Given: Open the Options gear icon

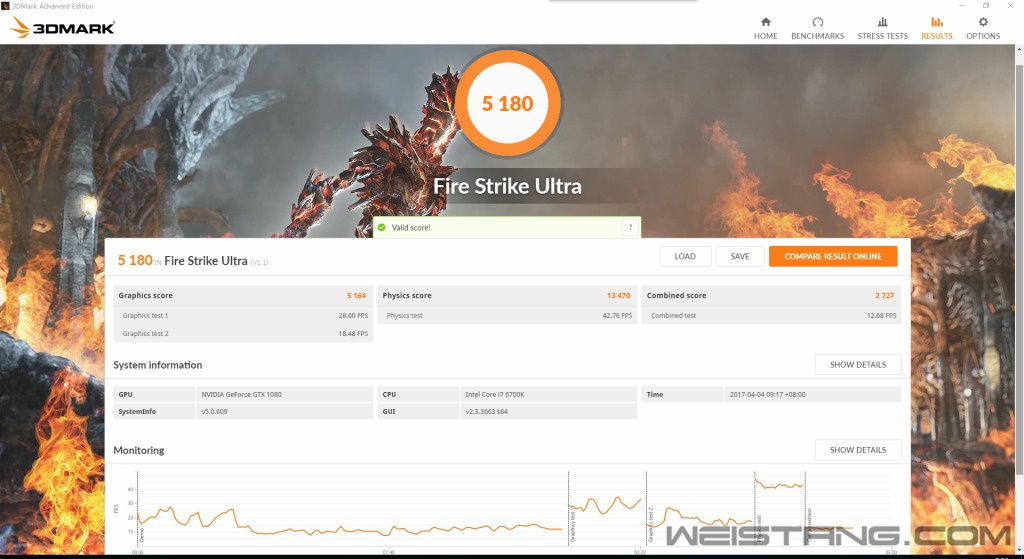Looking at the screenshot, I should pos(983,22).
